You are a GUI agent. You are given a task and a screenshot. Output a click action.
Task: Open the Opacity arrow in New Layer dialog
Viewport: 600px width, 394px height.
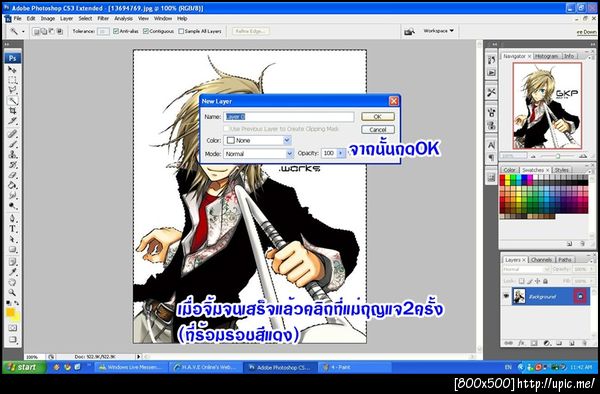pos(341,153)
